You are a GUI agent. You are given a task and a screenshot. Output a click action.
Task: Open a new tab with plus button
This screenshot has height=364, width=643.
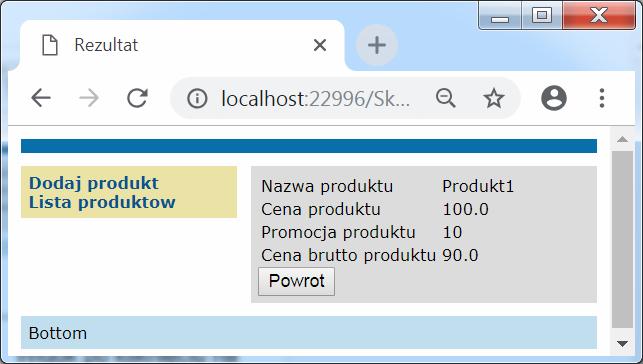377,45
